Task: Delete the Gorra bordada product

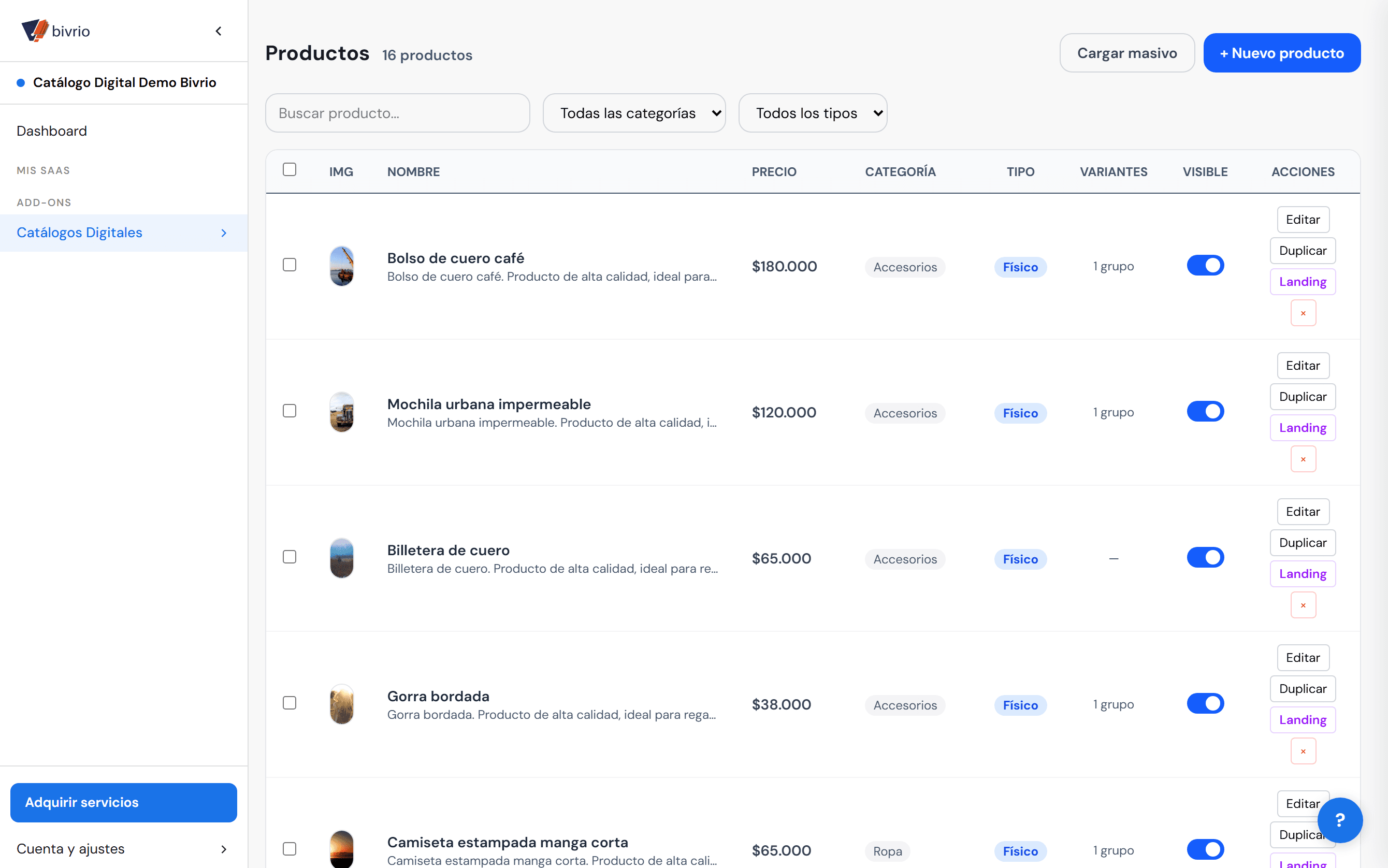Action: coord(1303,751)
